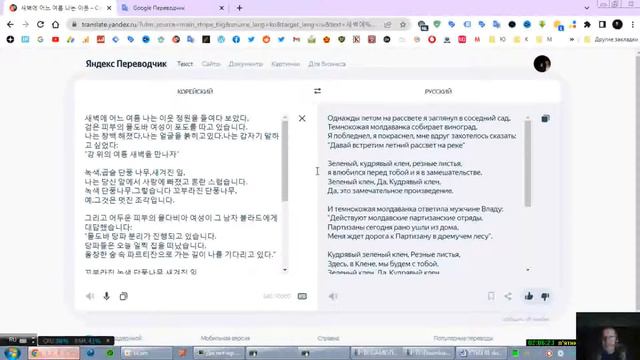Screen dimensions: 640x360
Task: Open Популярные переводы footer link
Action: (463, 338)
